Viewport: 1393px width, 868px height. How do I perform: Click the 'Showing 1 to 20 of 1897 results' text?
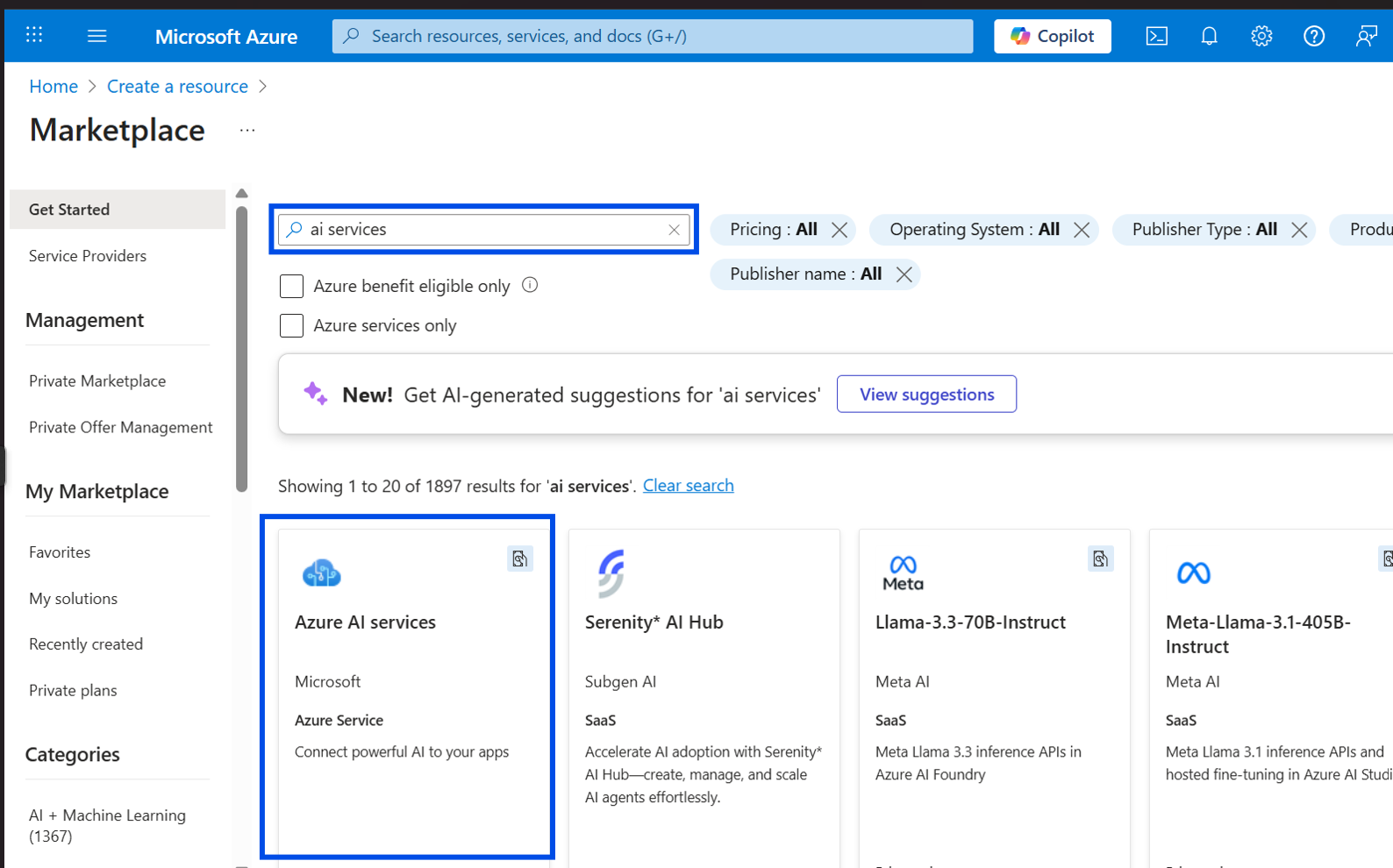click(x=458, y=486)
